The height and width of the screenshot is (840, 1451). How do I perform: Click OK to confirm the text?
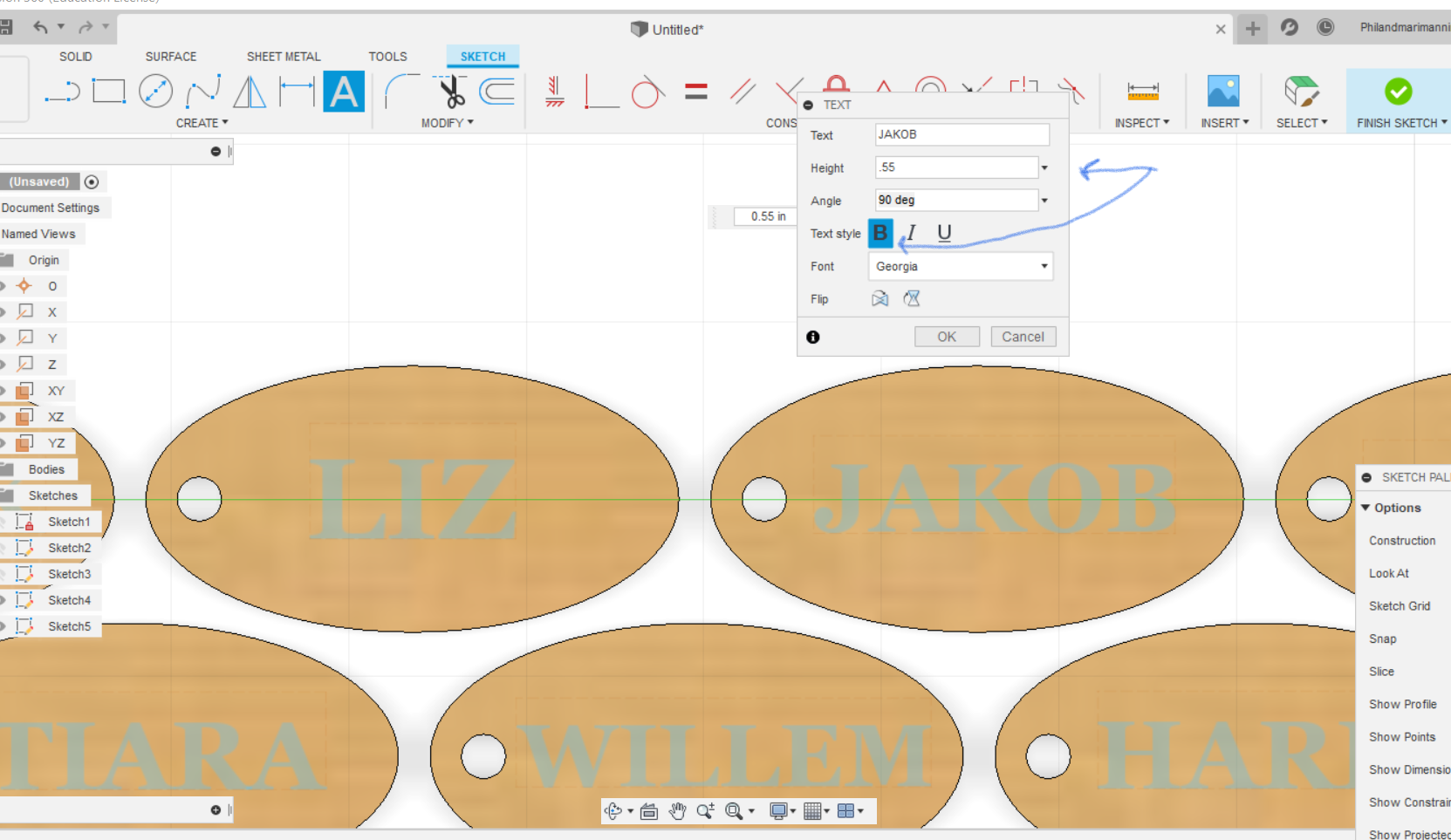pos(947,336)
